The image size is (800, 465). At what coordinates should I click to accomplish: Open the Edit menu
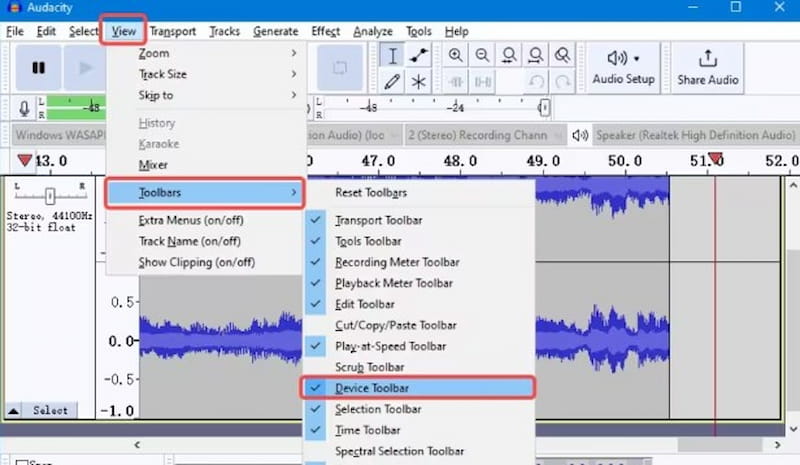pos(46,31)
